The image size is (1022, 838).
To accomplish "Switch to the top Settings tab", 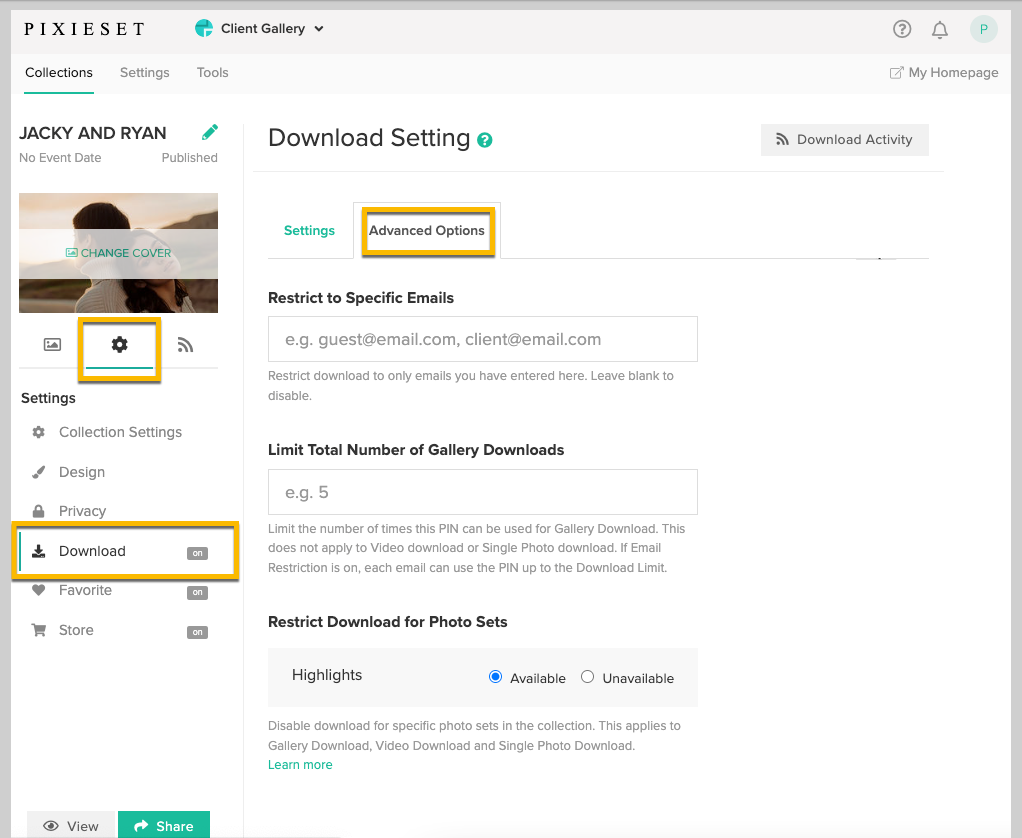I will [145, 72].
